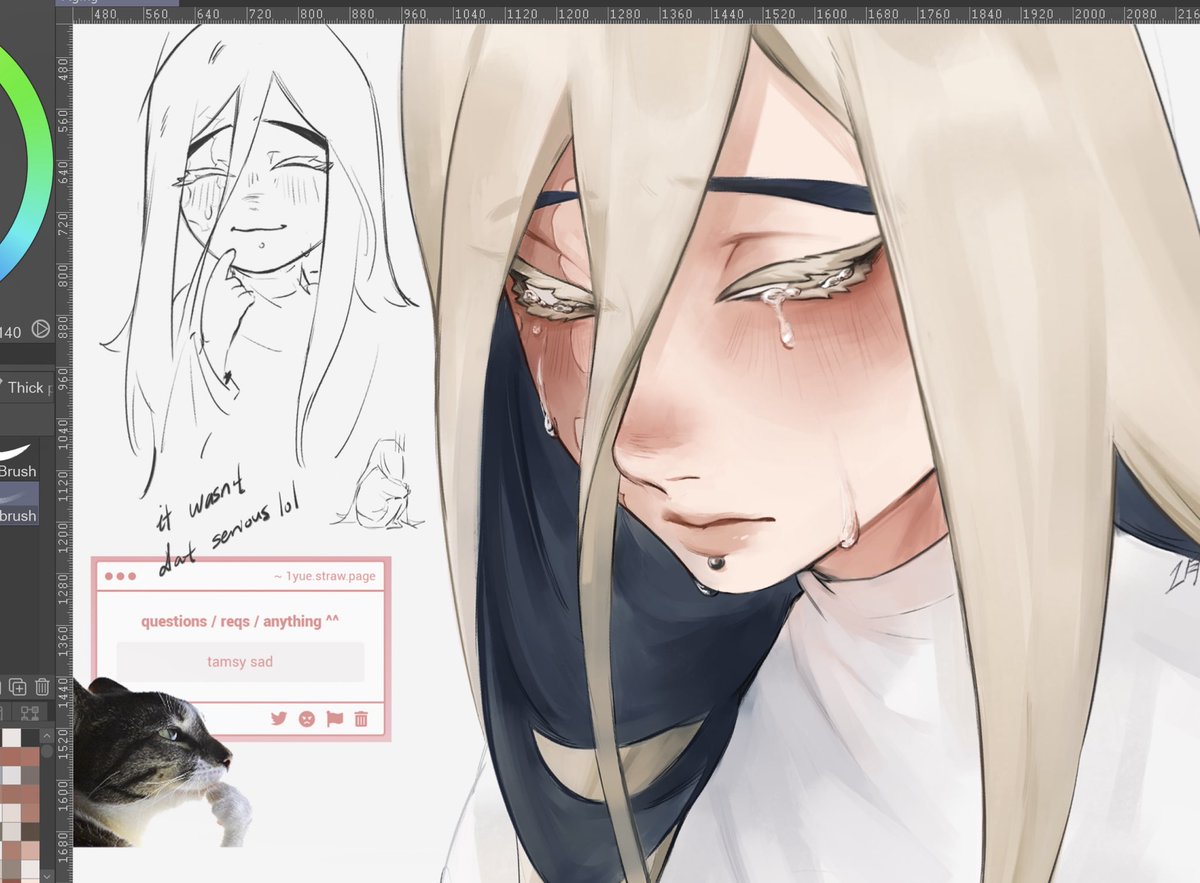Choose the Brush sub tool with white stroke preview
The height and width of the screenshot is (883, 1200).
(19, 461)
